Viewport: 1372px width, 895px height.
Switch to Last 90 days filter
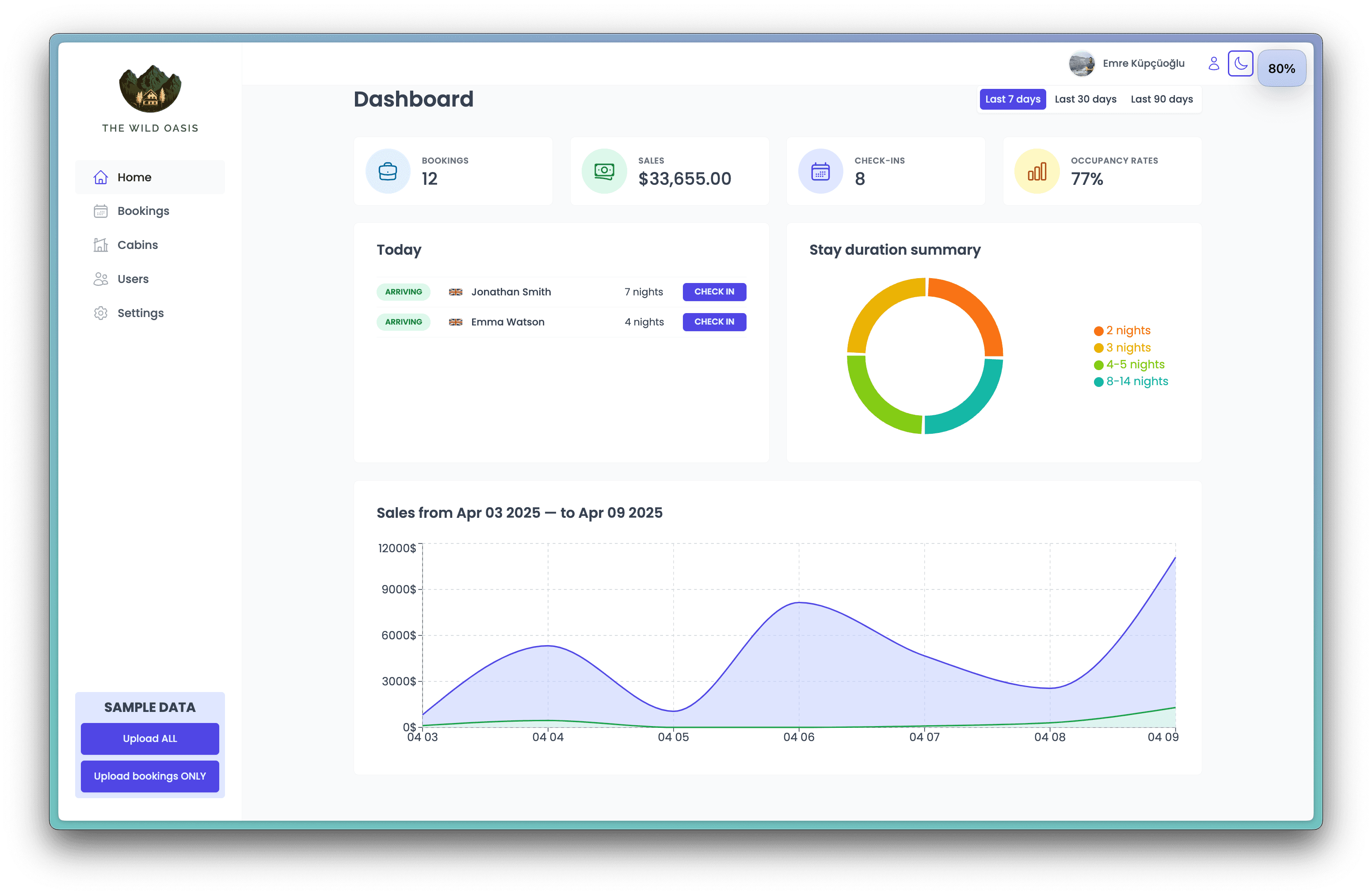point(1161,99)
